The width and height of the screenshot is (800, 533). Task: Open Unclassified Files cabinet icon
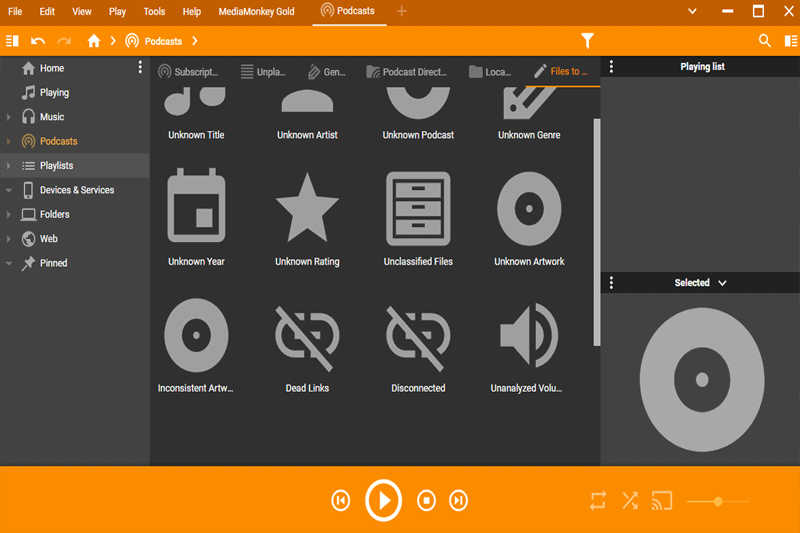click(x=418, y=209)
